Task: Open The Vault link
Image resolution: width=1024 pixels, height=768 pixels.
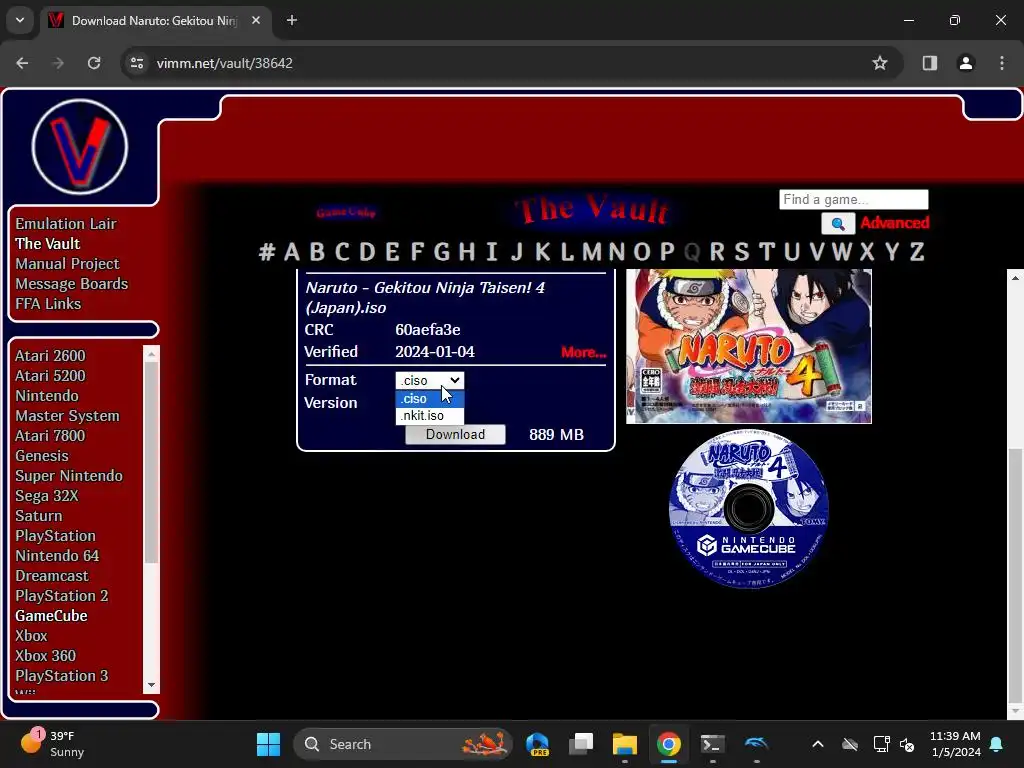Action: (x=48, y=244)
